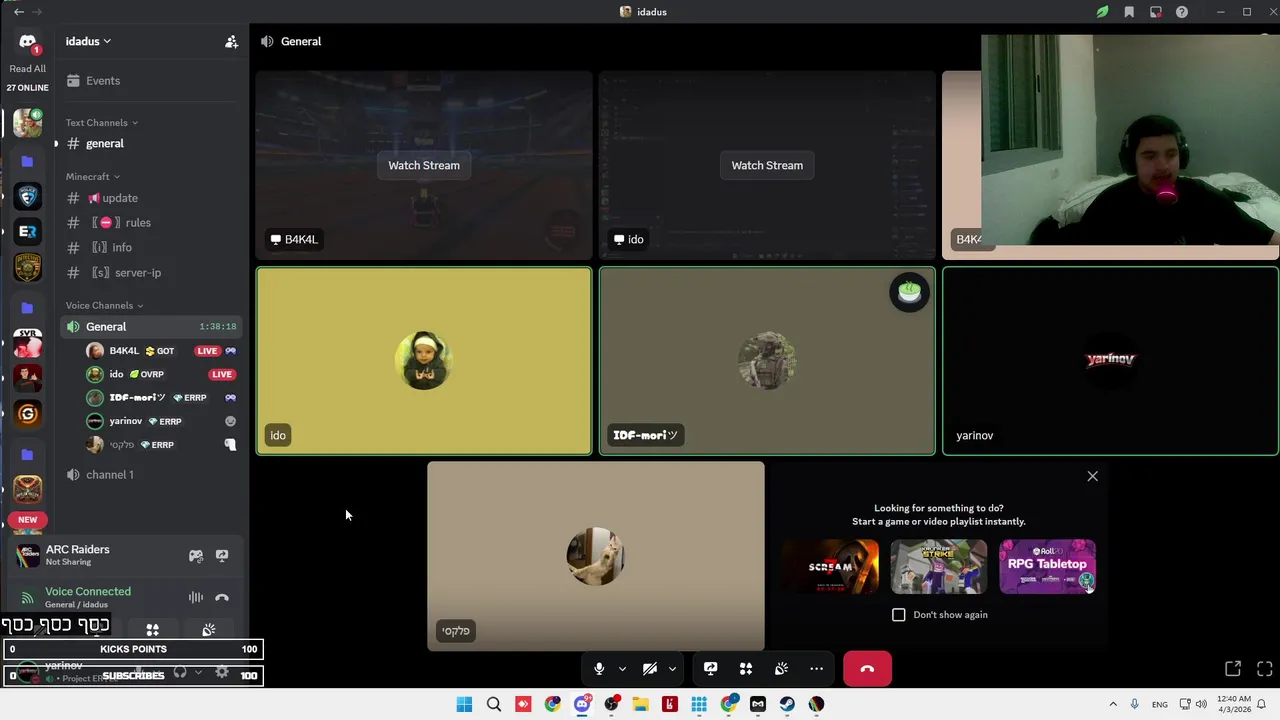Image resolution: width=1280 pixels, height=720 pixels.
Task: Click the invite people icon beside idadus
Action: click(x=231, y=41)
